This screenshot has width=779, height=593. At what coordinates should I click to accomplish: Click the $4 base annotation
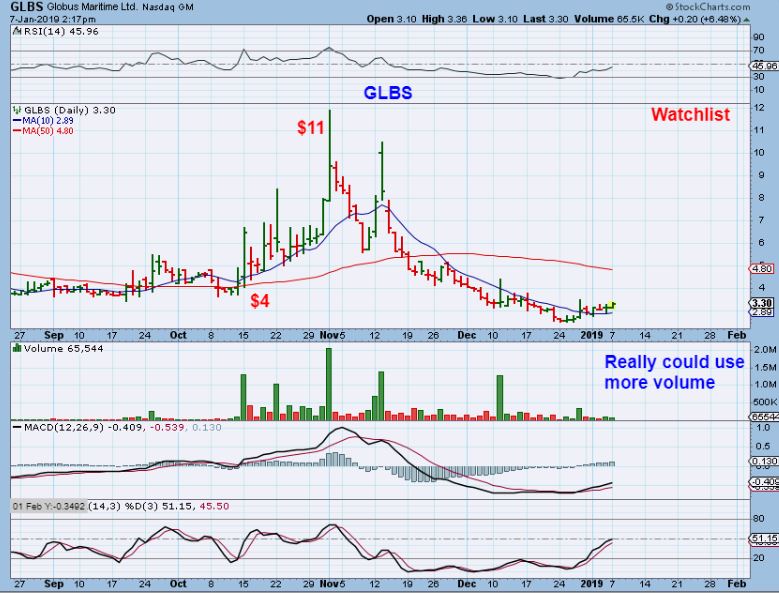[260, 300]
